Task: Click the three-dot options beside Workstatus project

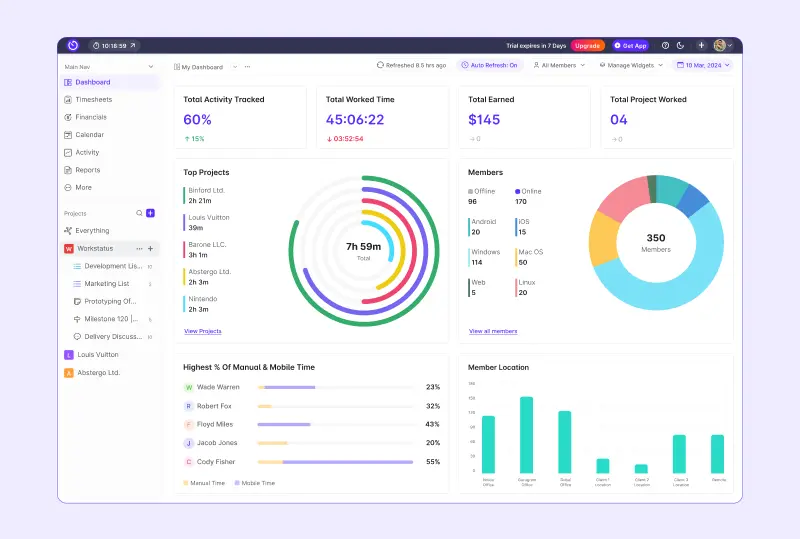Action: pyautogui.click(x=139, y=248)
